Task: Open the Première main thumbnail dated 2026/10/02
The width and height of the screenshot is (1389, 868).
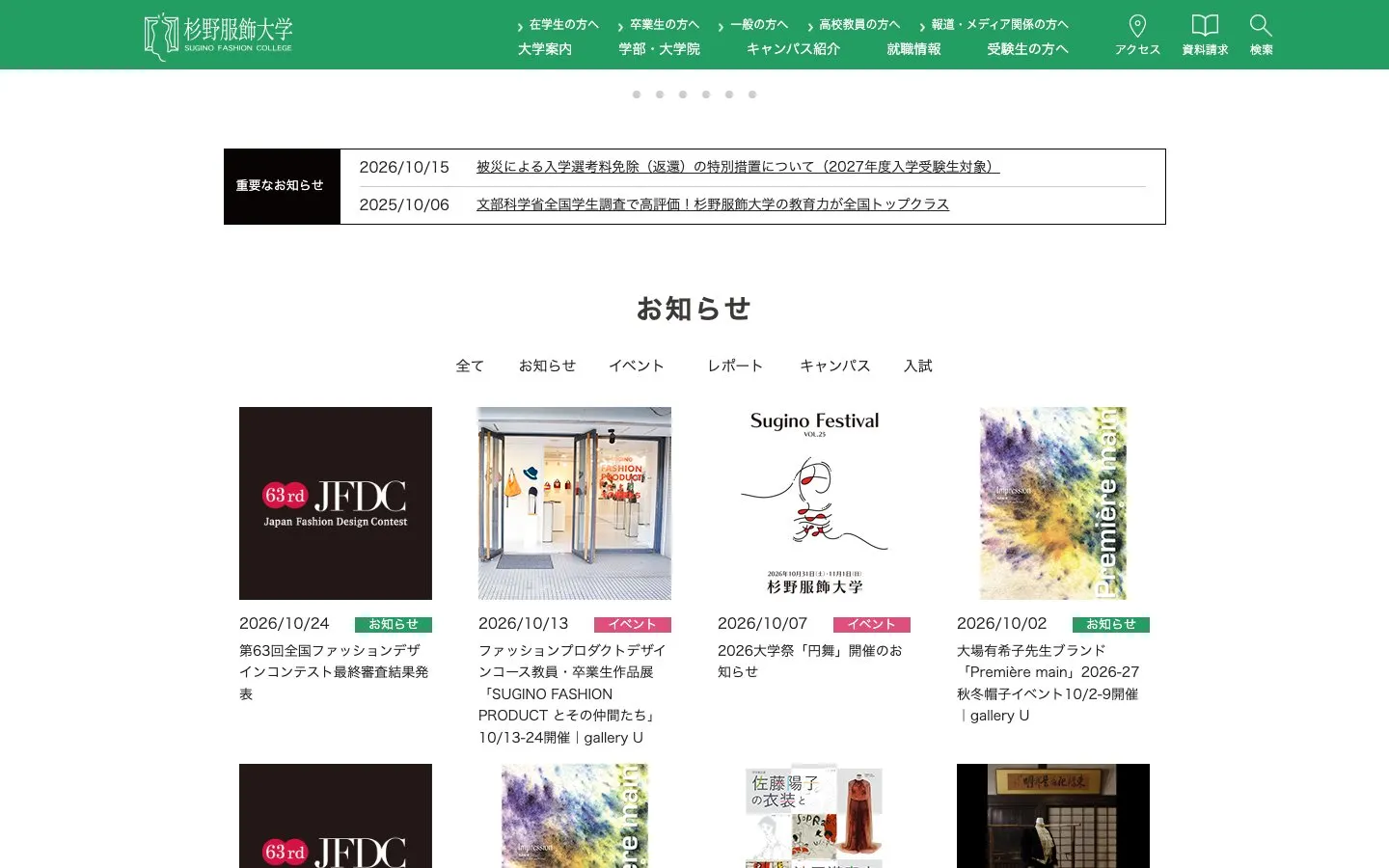Action: pos(1053,503)
